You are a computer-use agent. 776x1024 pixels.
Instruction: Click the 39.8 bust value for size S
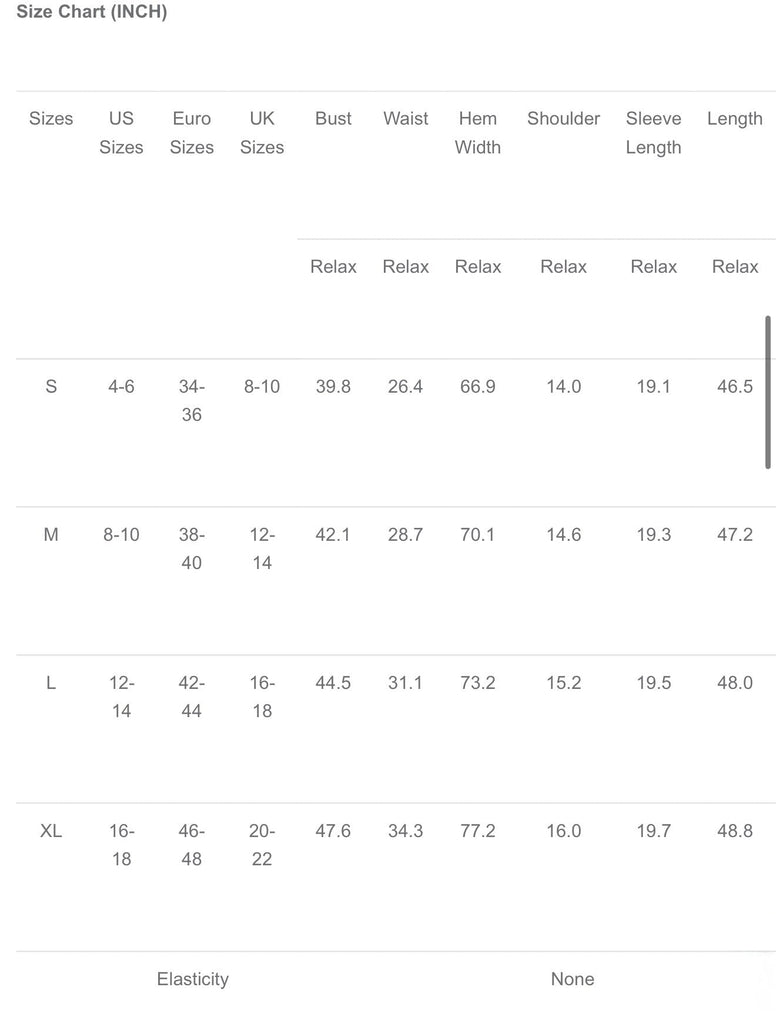click(333, 387)
